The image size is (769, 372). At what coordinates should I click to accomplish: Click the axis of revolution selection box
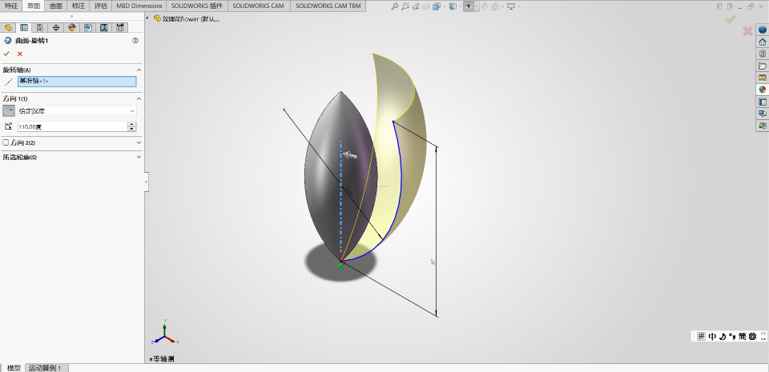77,81
